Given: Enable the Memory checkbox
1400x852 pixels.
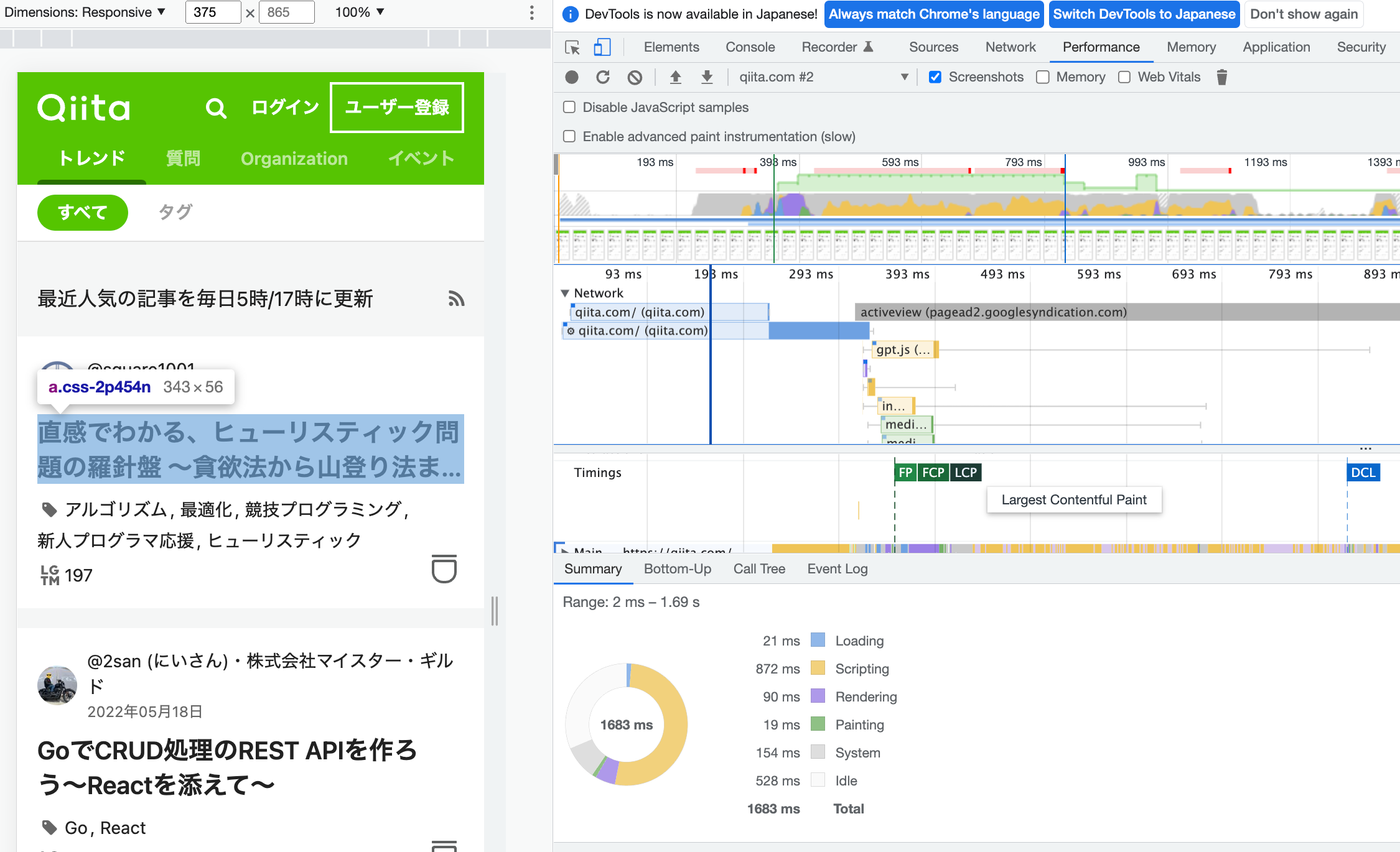Looking at the screenshot, I should (1043, 77).
